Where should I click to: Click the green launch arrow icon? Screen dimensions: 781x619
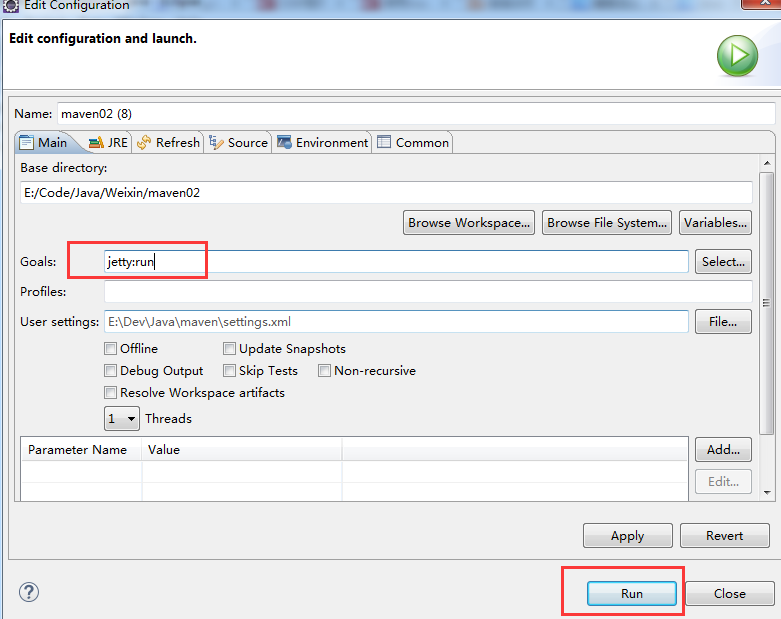point(737,56)
